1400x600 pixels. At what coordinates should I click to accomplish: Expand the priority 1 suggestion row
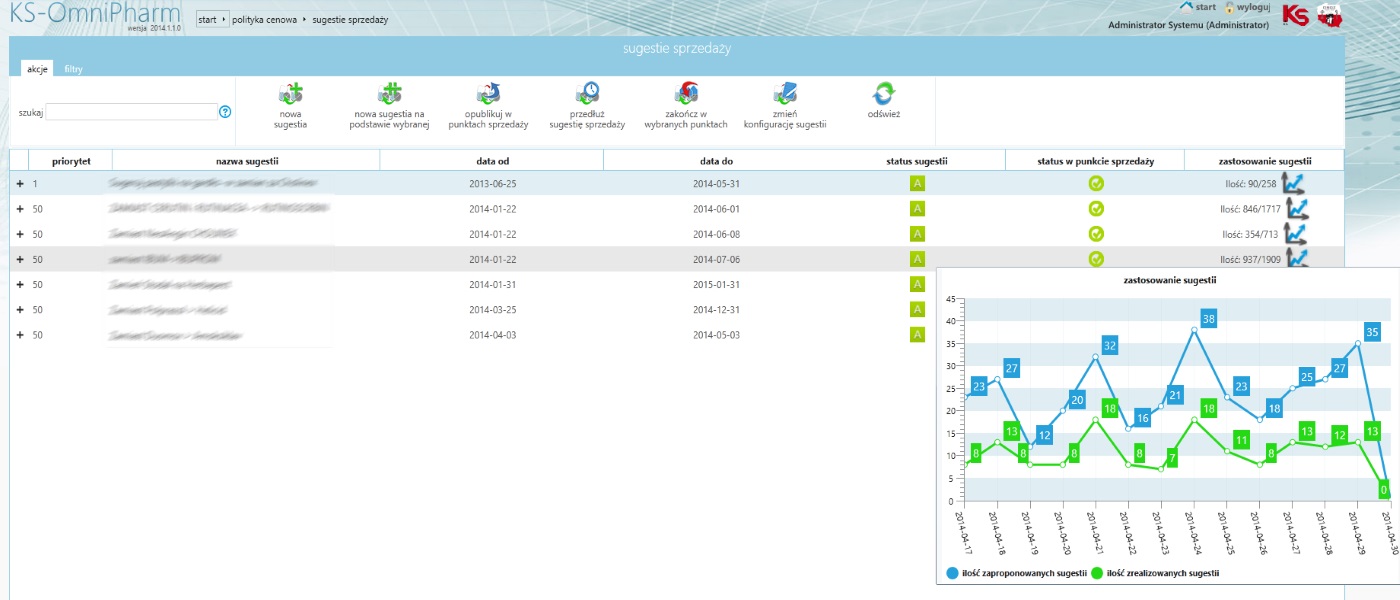coord(20,184)
